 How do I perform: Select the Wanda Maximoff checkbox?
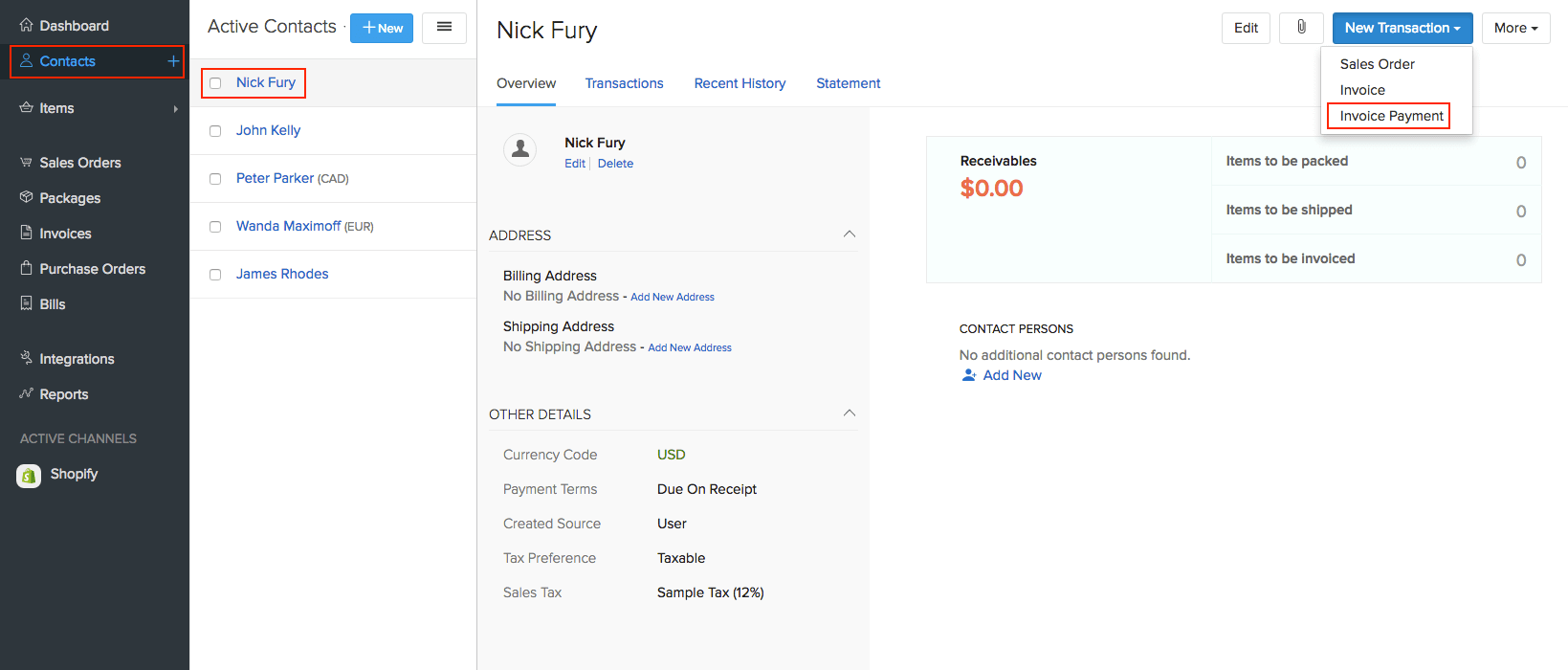[x=215, y=227]
